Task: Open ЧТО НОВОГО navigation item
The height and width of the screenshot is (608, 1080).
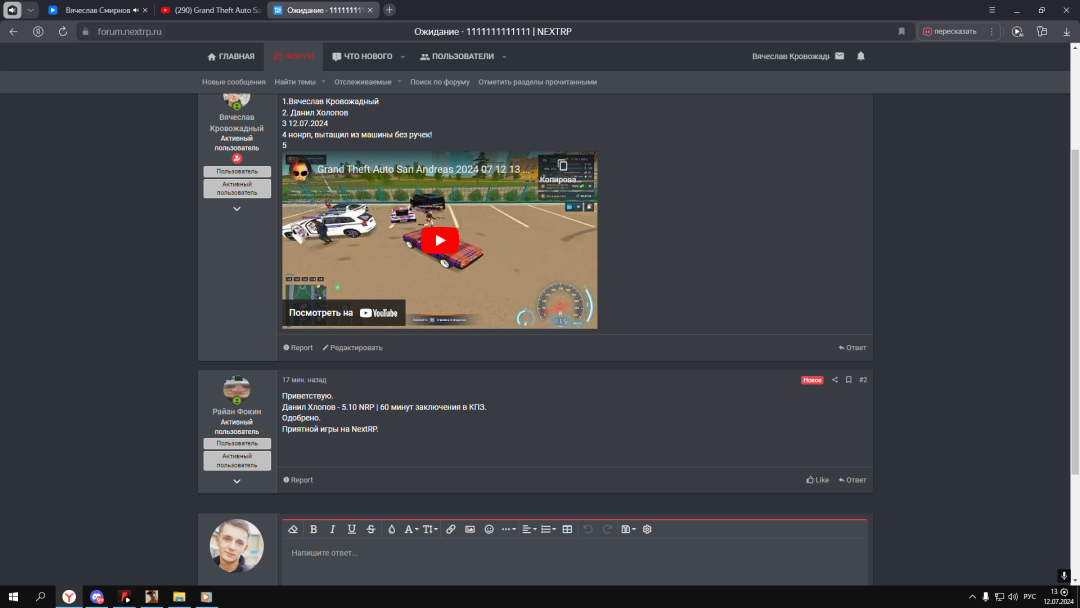Action: click(362, 56)
